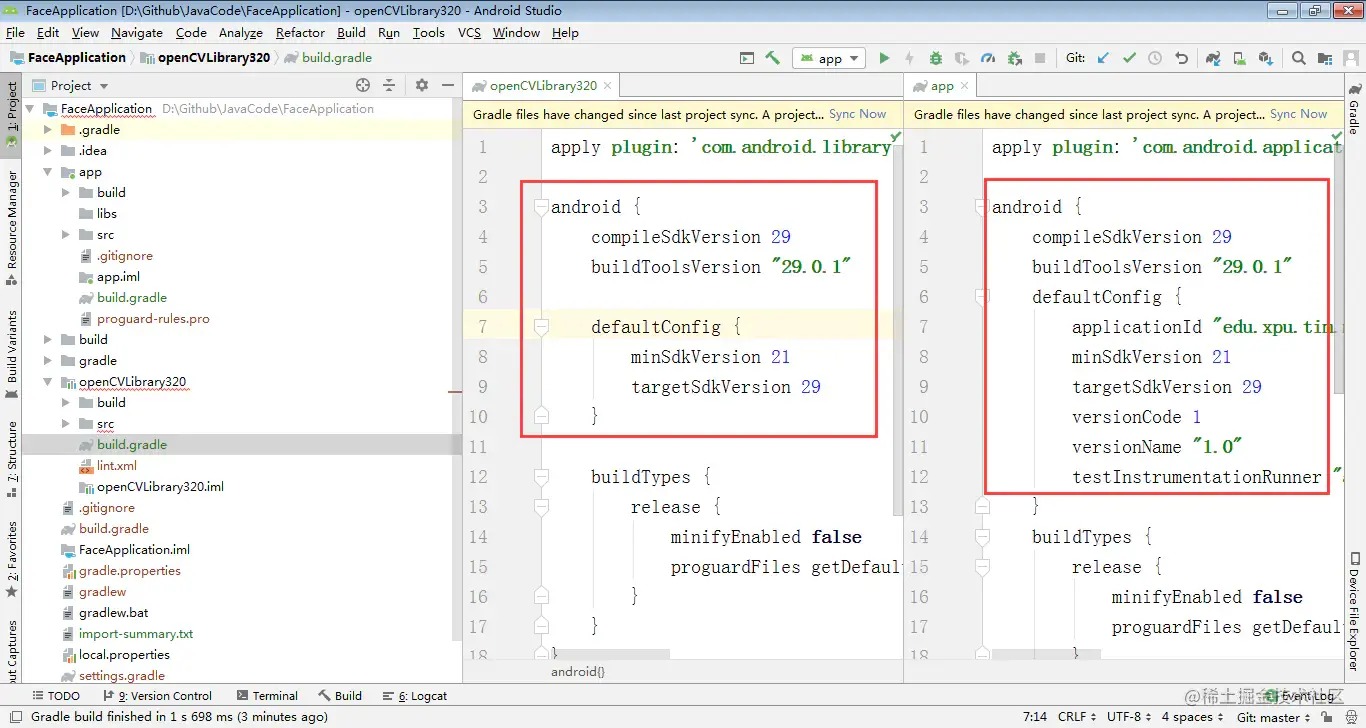This screenshot has height=728, width=1366.
Task: Toggle the Gradle panel on right edge
Action: [1354, 108]
